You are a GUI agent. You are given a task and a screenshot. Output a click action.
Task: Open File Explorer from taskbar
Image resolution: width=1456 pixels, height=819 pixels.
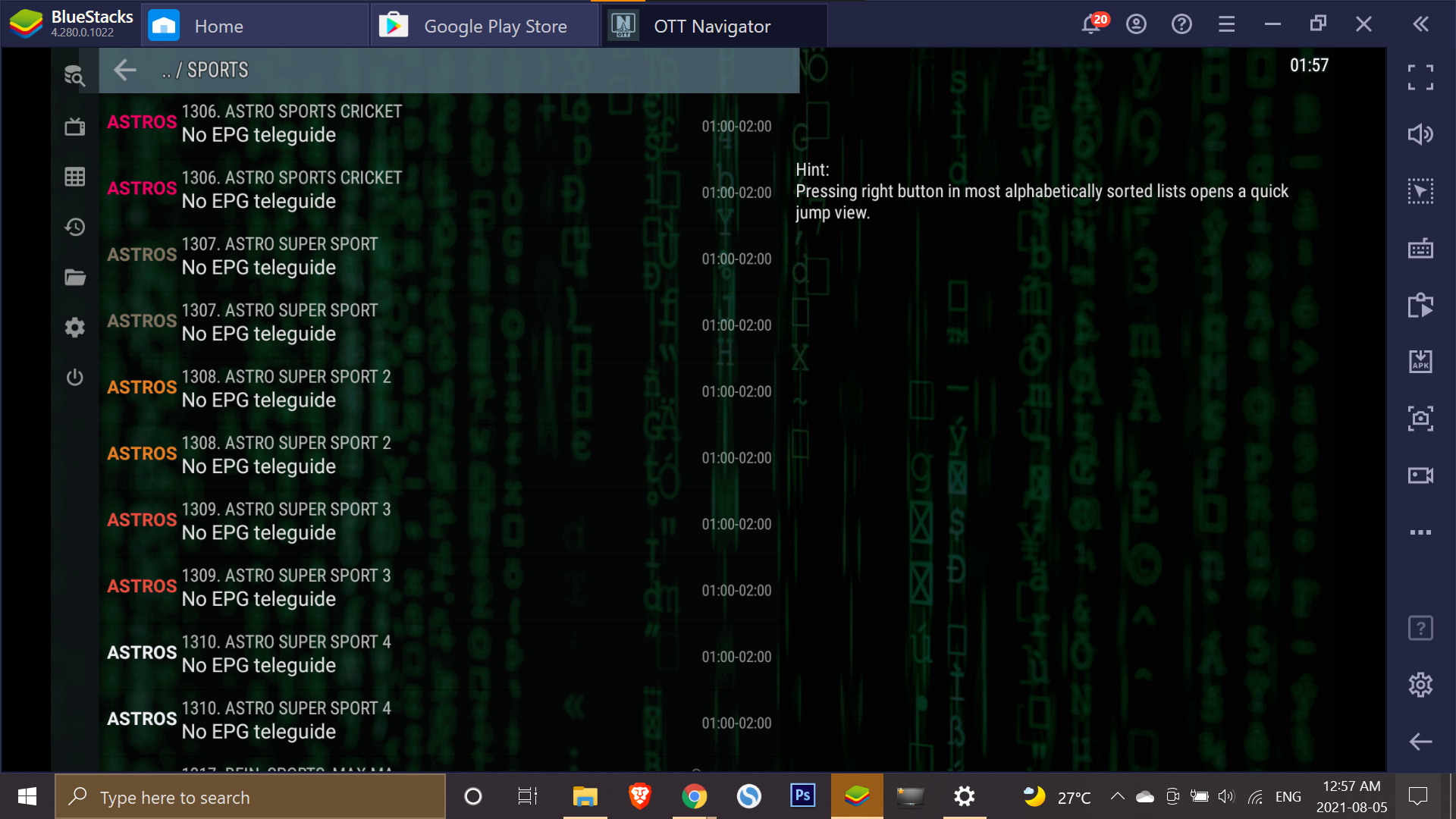tap(585, 796)
